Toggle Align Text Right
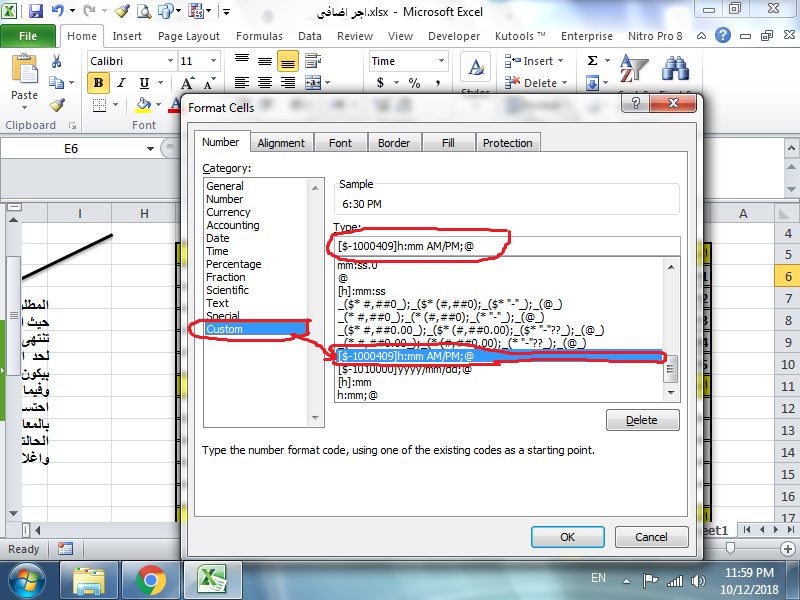800x600 pixels. pos(288,83)
